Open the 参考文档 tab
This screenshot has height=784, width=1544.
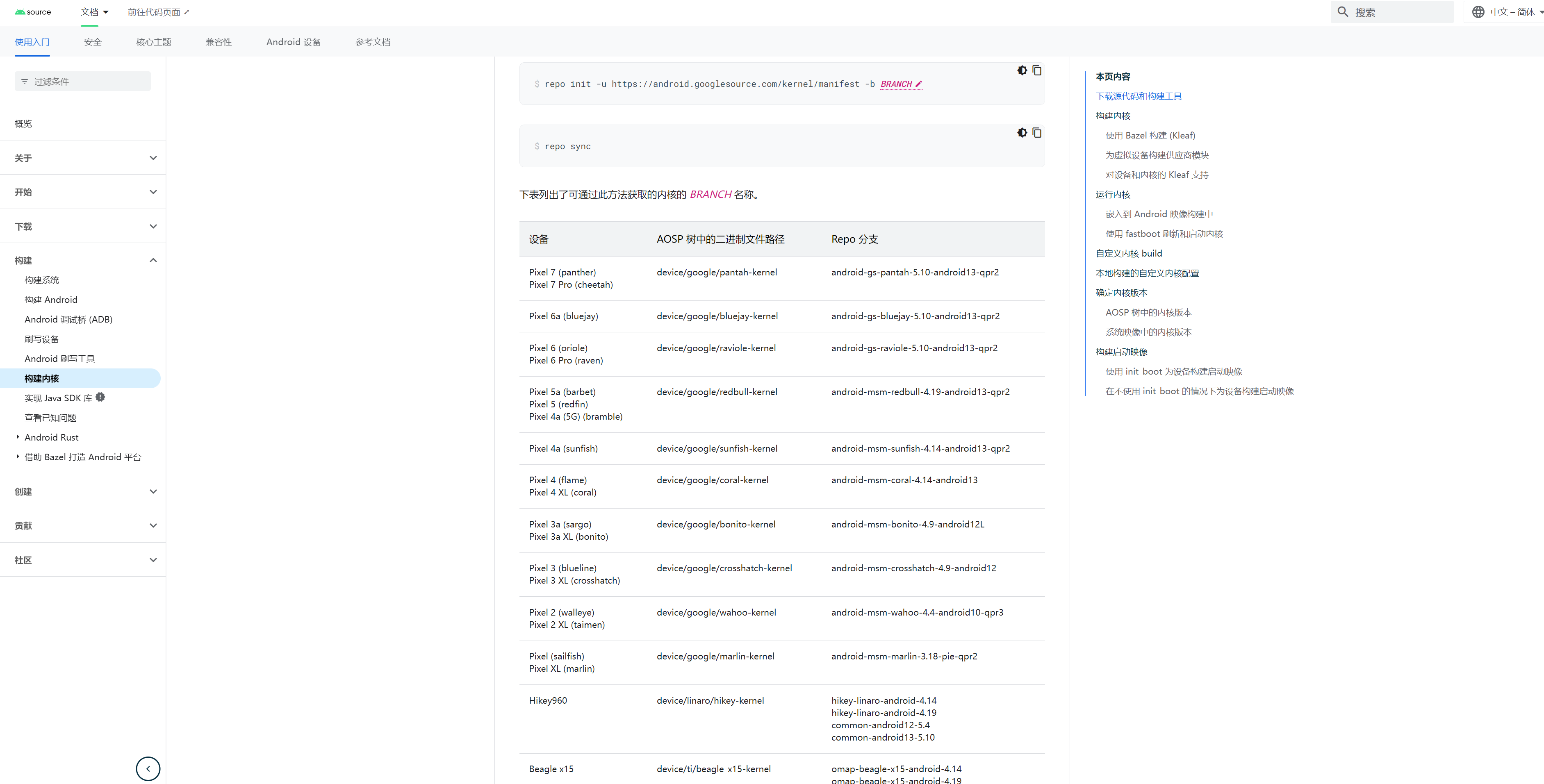tap(373, 42)
